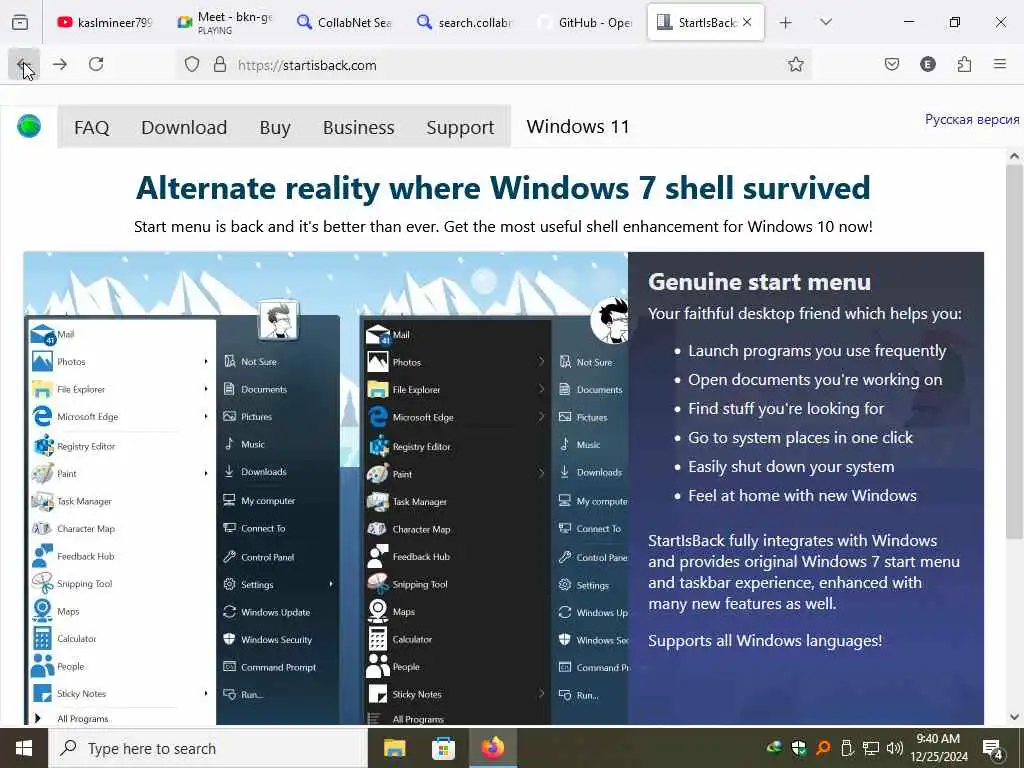Expand Paint chevron in dark start menu
The width and height of the screenshot is (1024, 768).
541,473
